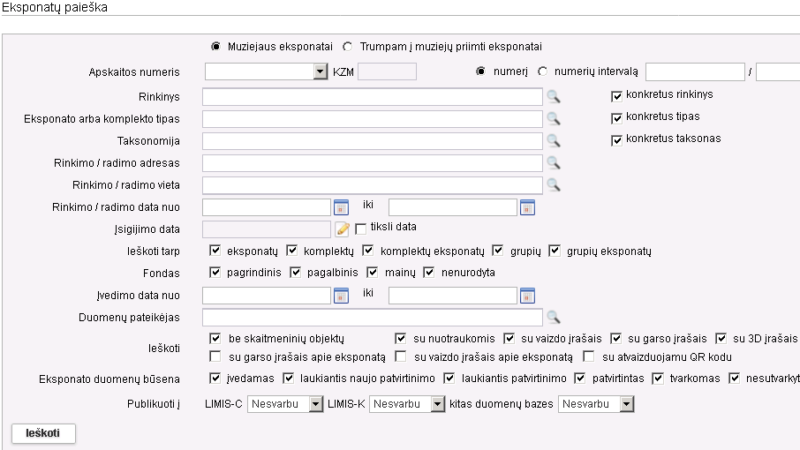The image size is (800, 450).
Task: Toggle laukiantis patvirtinimo checkbox
Action: 449,378
